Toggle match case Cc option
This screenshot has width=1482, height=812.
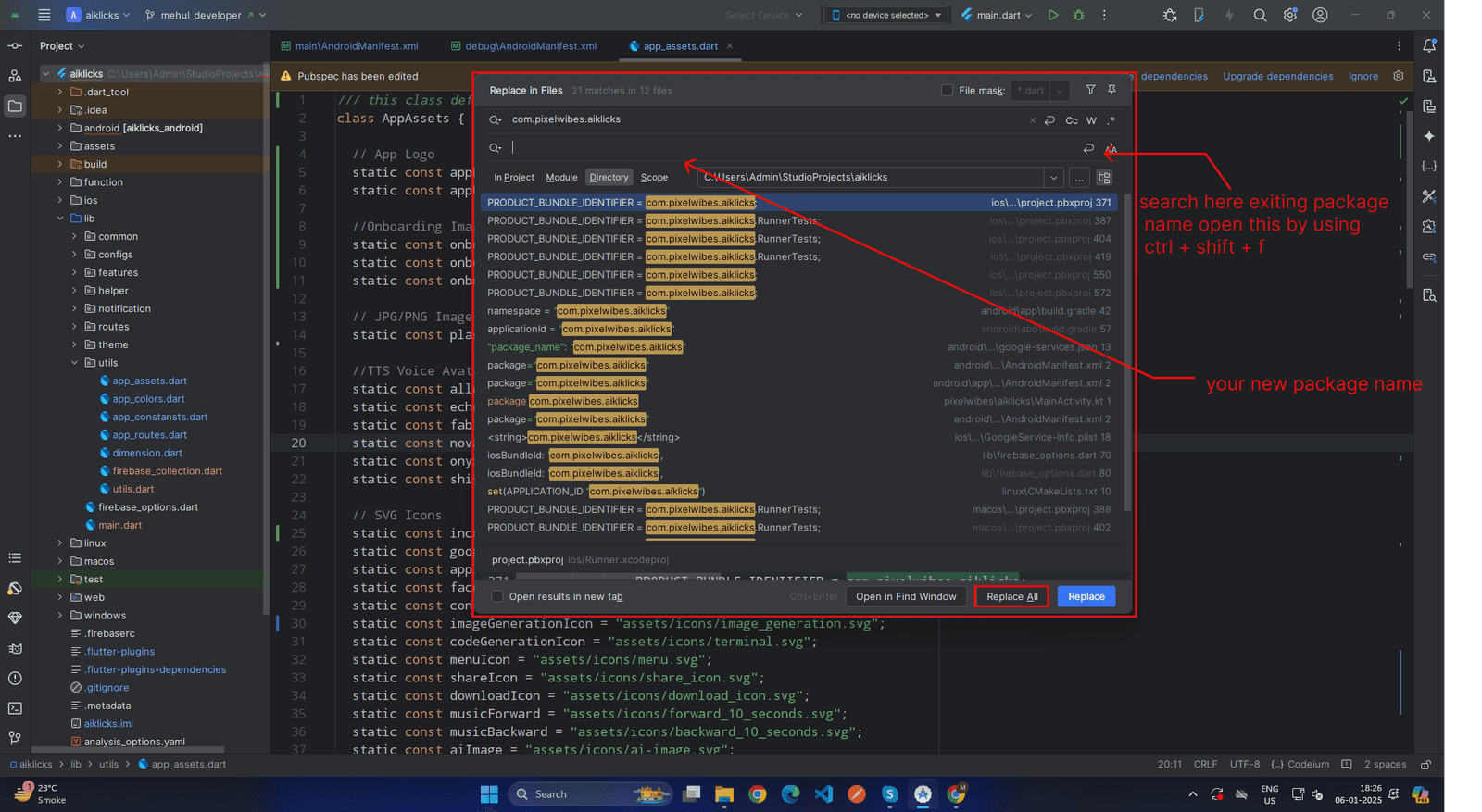pyautogui.click(x=1072, y=120)
